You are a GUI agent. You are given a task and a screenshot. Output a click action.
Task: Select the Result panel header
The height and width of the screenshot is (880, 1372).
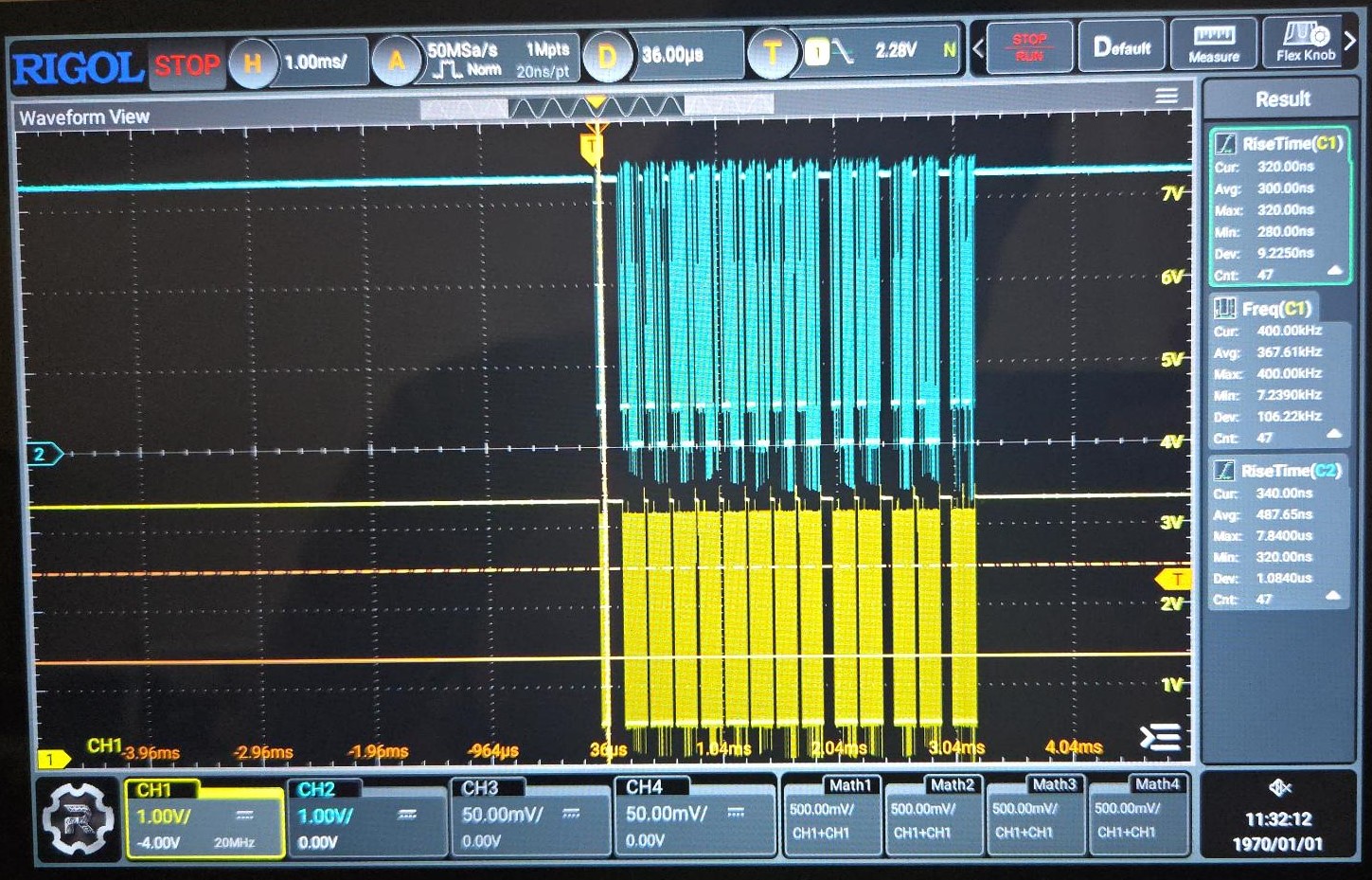tap(1282, 99)
